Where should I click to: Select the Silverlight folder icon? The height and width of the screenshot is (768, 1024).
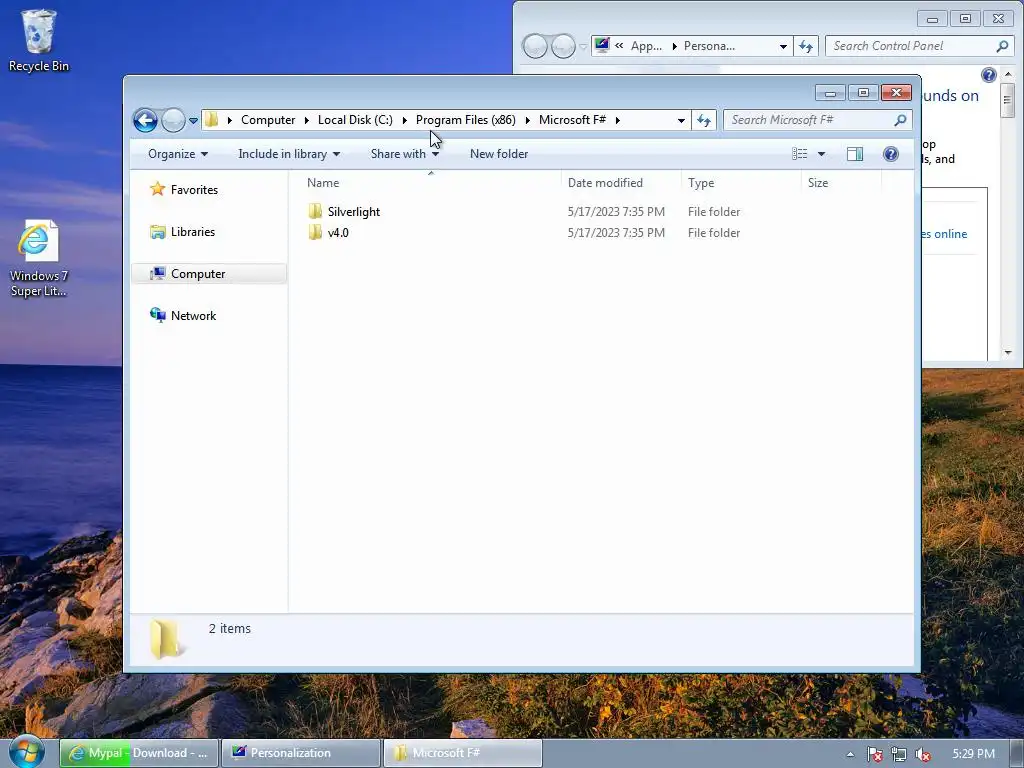click(315, 212)
